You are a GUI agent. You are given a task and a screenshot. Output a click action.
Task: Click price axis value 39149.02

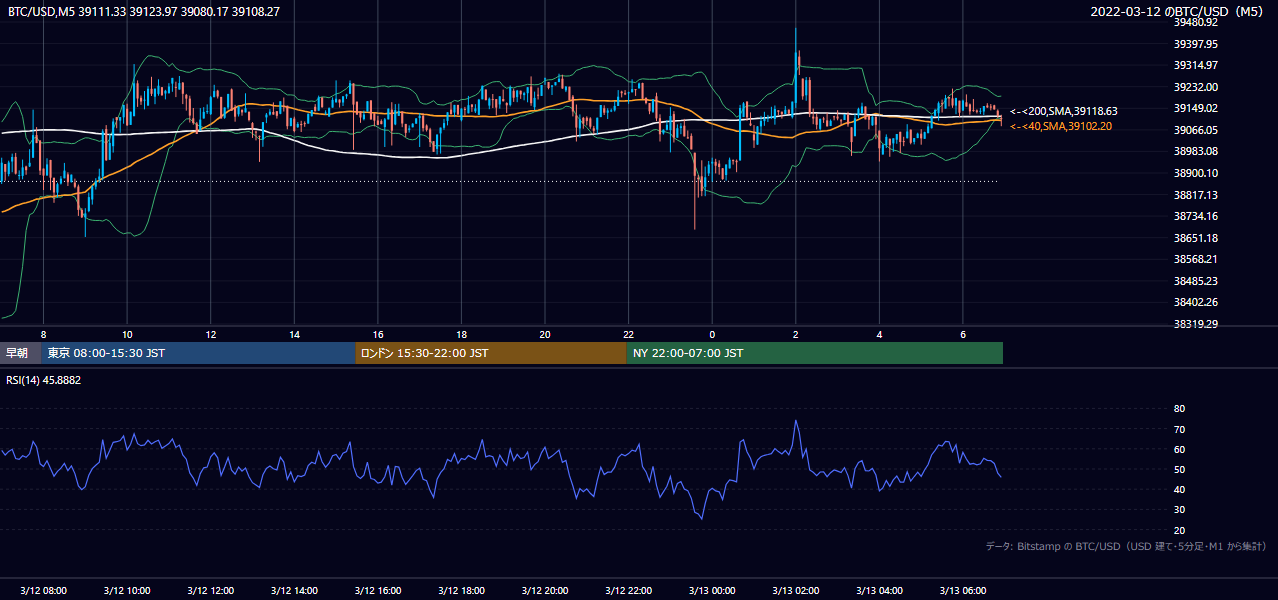click(1195, 108)
